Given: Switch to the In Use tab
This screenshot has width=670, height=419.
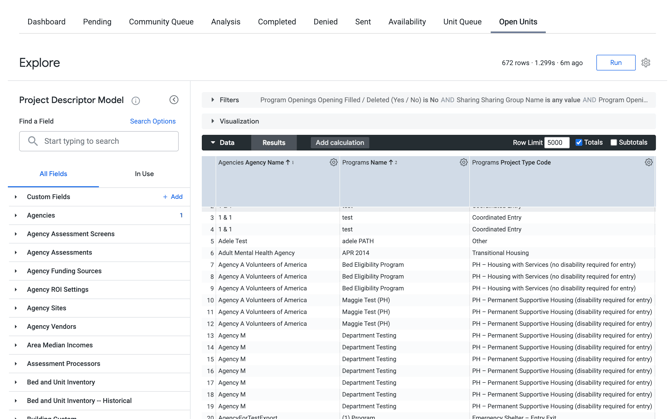Looking at the screenshot, I should 144,174.
